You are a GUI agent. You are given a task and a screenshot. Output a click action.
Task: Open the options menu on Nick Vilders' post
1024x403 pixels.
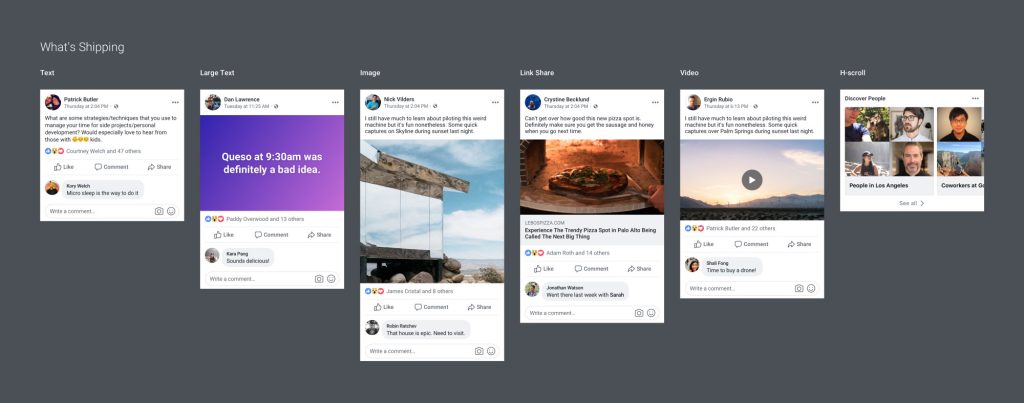[x=495, y=103]
